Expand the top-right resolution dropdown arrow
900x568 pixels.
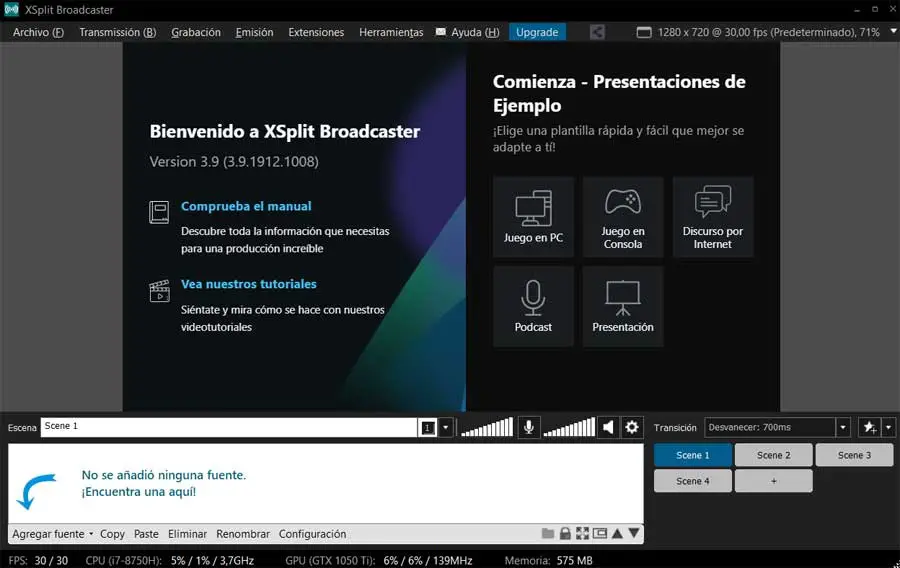893,30
